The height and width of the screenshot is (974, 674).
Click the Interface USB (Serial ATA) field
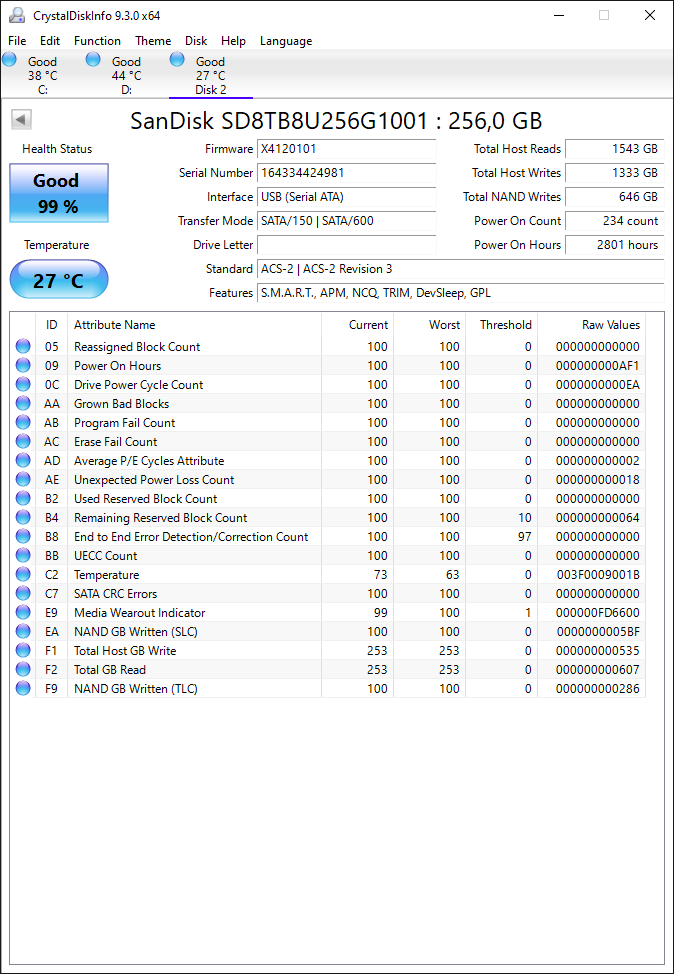point(347,197)
